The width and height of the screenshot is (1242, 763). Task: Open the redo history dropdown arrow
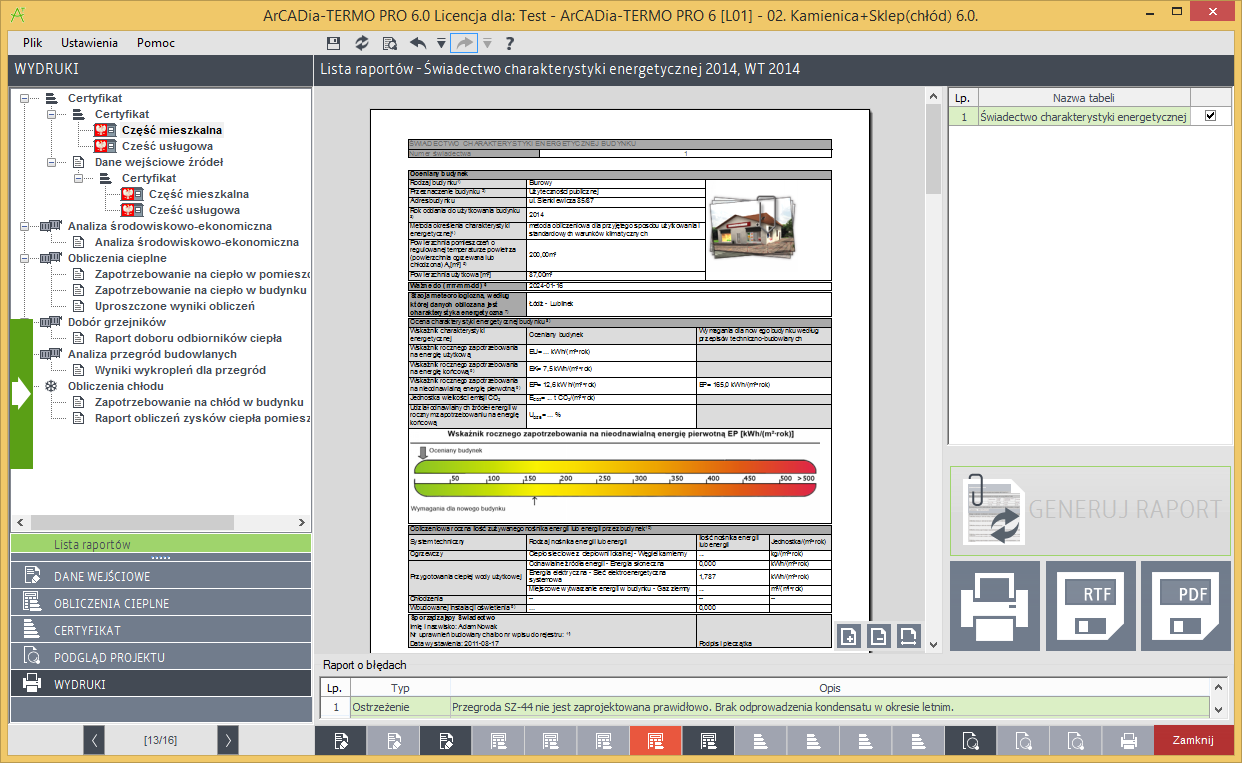click(x=487, y=43)
